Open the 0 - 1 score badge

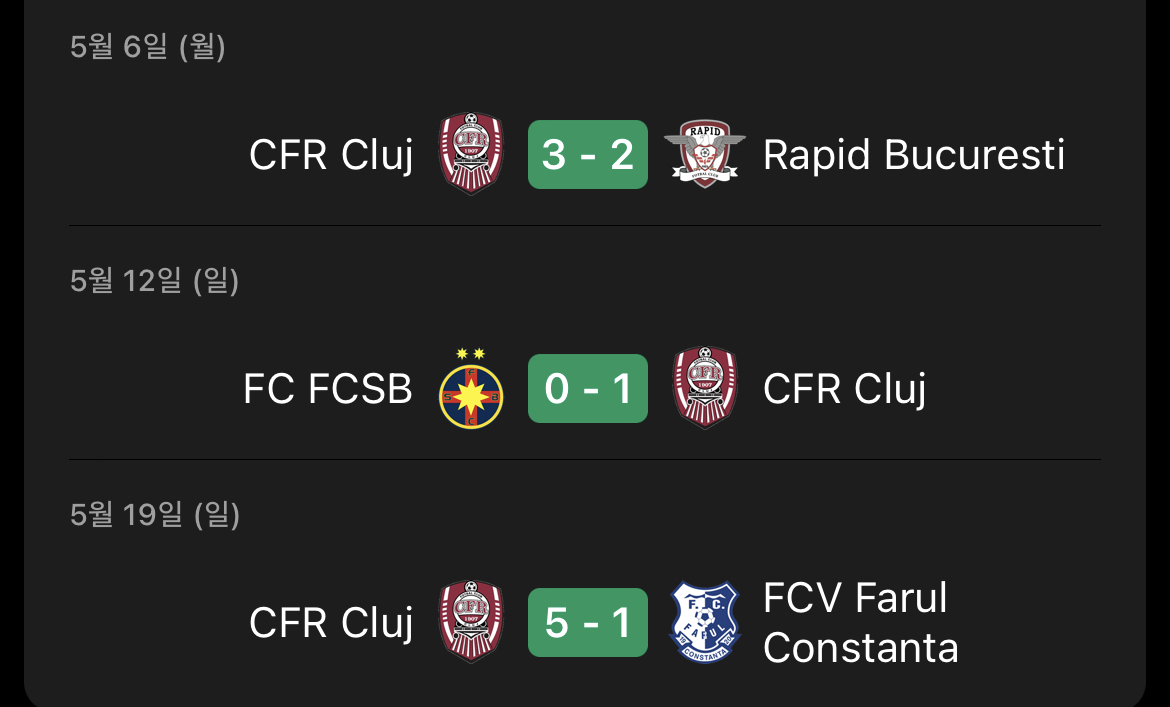point(588,389)
